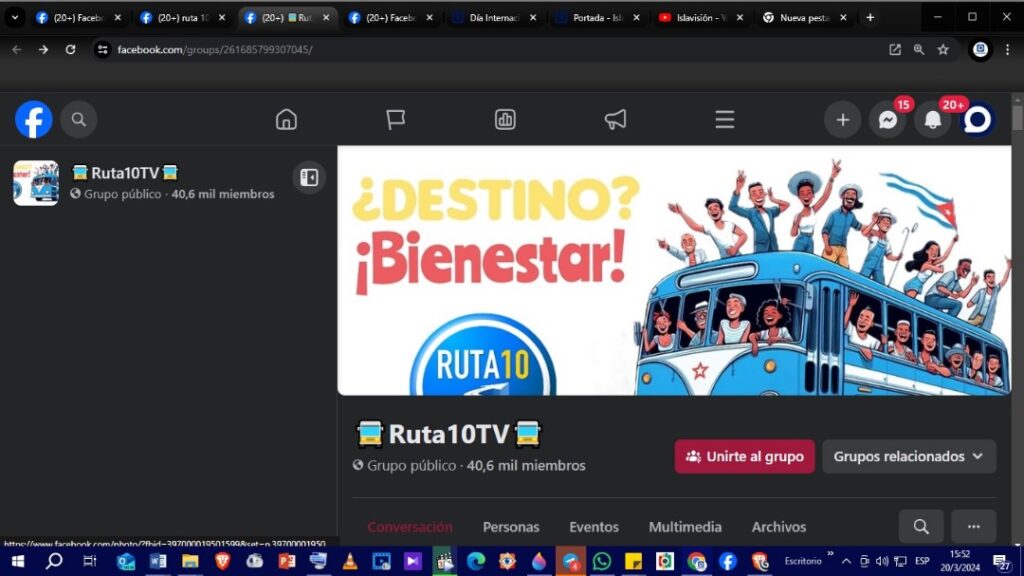Screen dimensions: 1024x576
Task: Expand the Grupos relacionados dropdown
Action: coord(909,456)
